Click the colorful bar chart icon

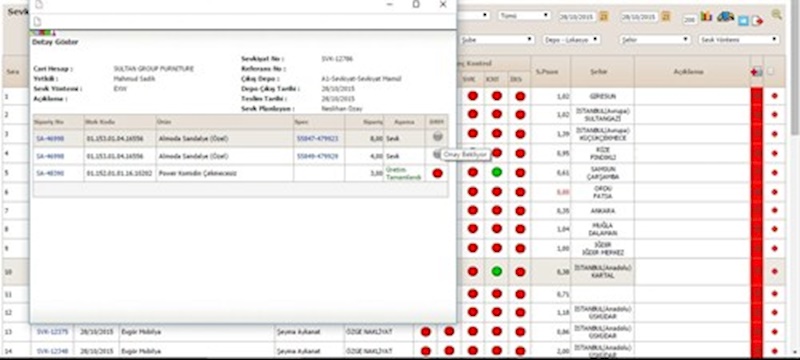[706, 16]
